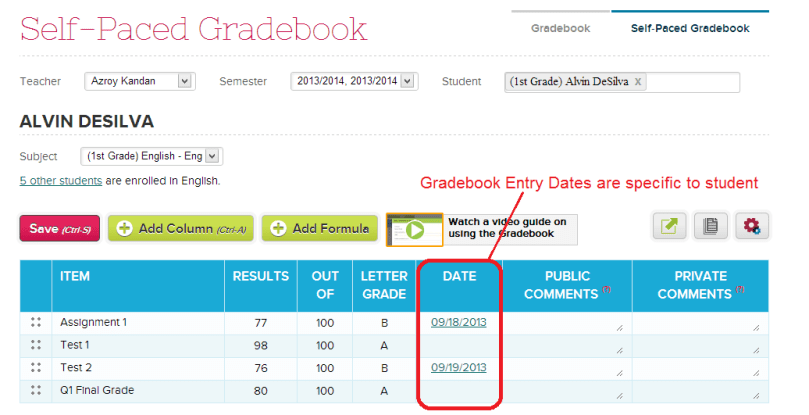The image size is (809, 415).
Task: Grab the drag handle for Q1 Final Grade
Action: [36, 390]
